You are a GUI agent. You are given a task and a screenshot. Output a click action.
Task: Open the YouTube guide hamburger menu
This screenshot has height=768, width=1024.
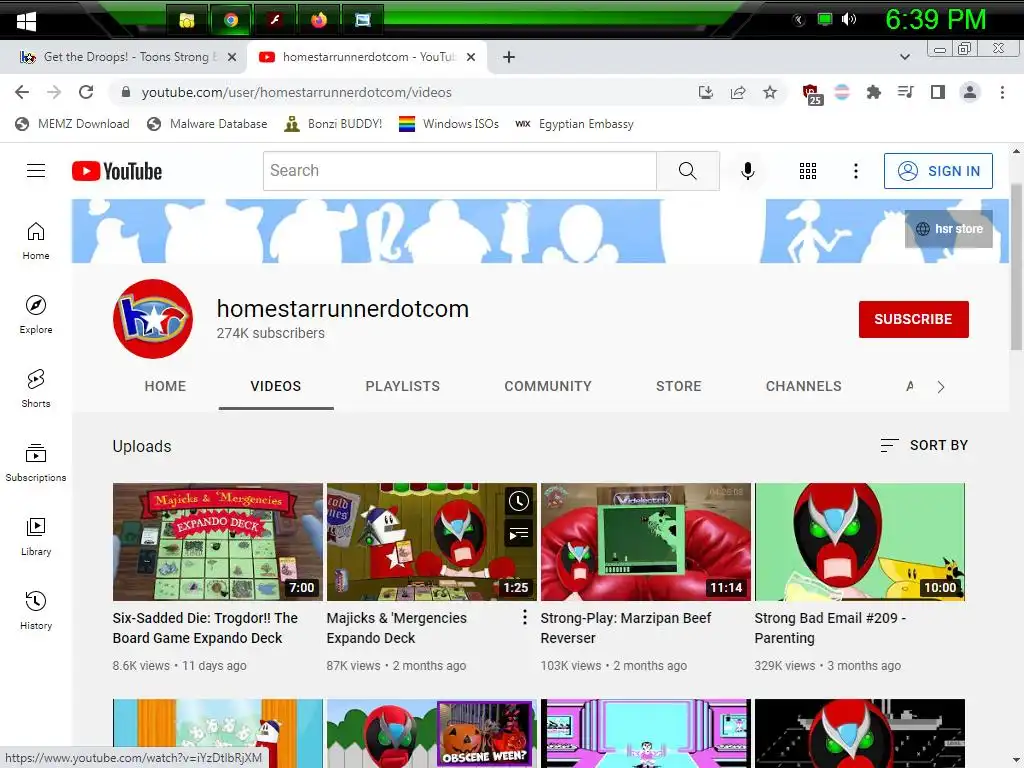click(36, 171)
